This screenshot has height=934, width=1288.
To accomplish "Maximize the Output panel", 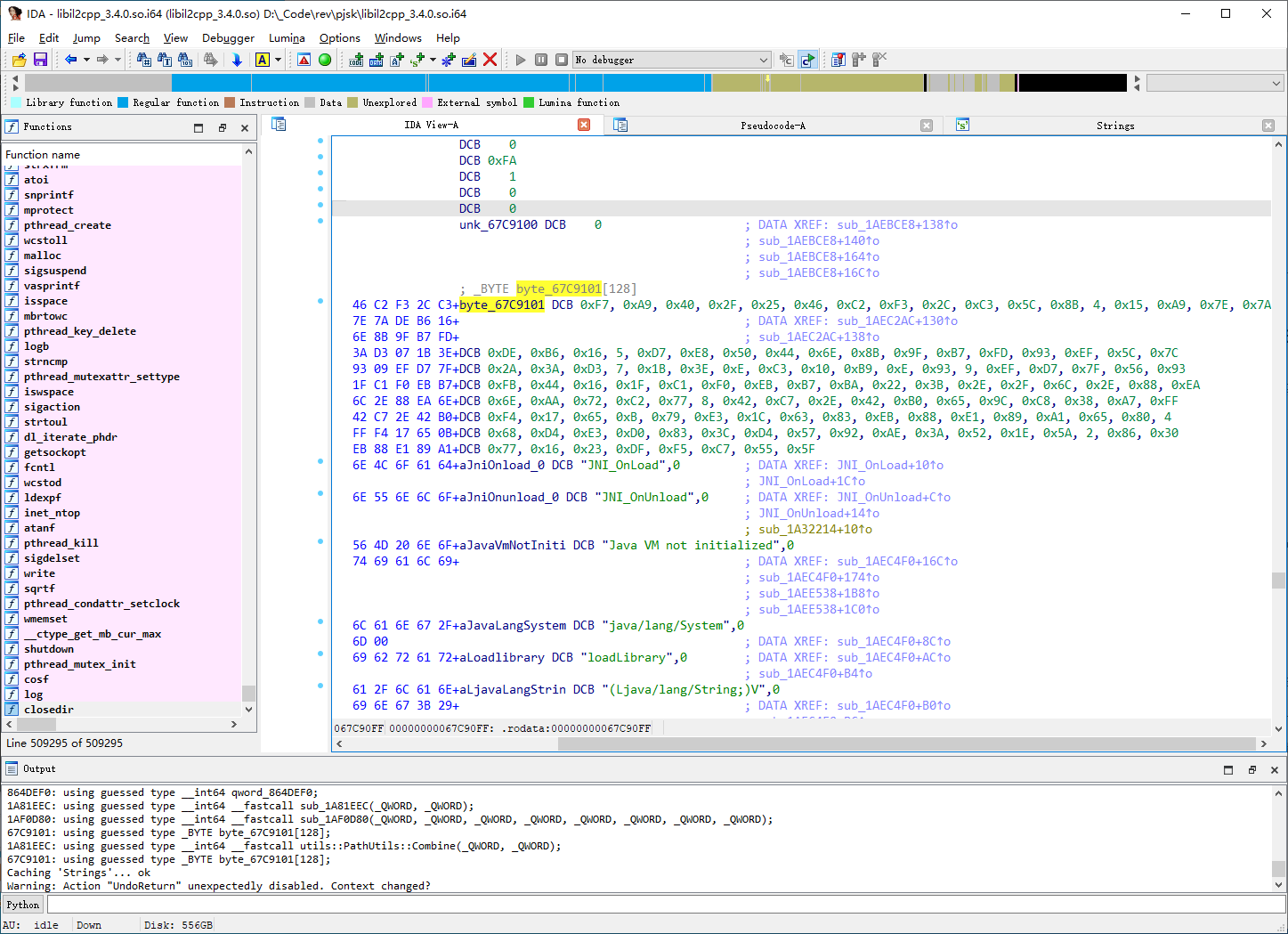I will pyautogui.click(x=1228, y=769).
